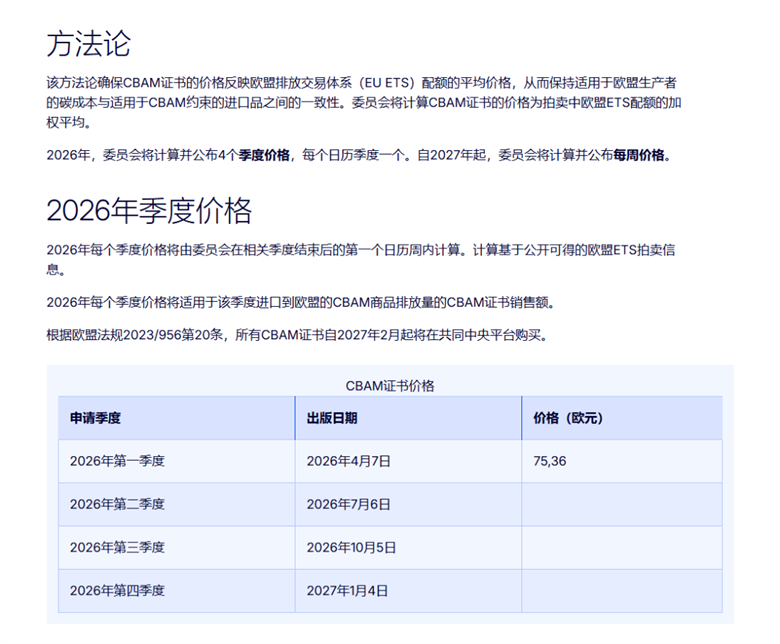Click the 申请季度 column header
780x644 pixels.
tap(177, 418)
